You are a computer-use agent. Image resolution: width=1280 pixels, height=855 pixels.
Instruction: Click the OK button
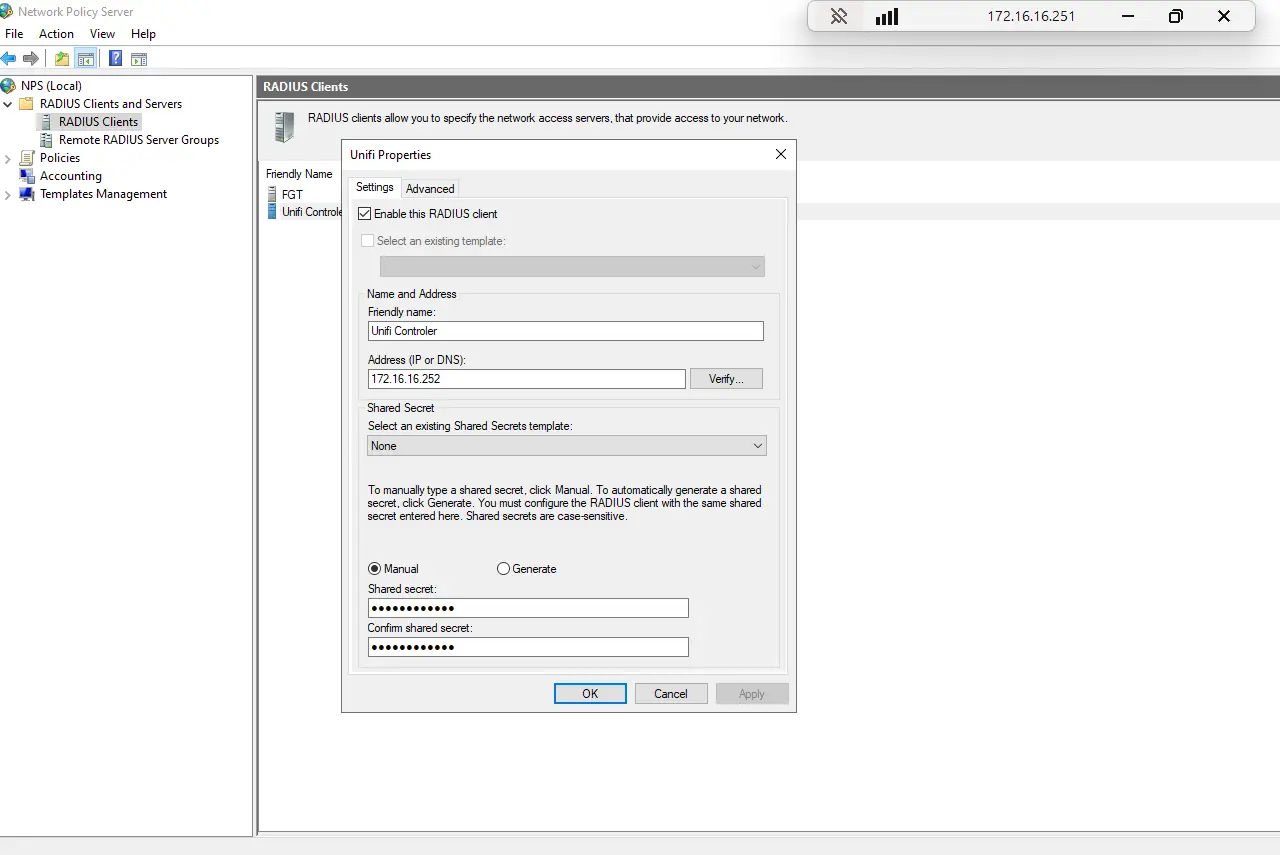pyautogui.click(x=590, y=694)
